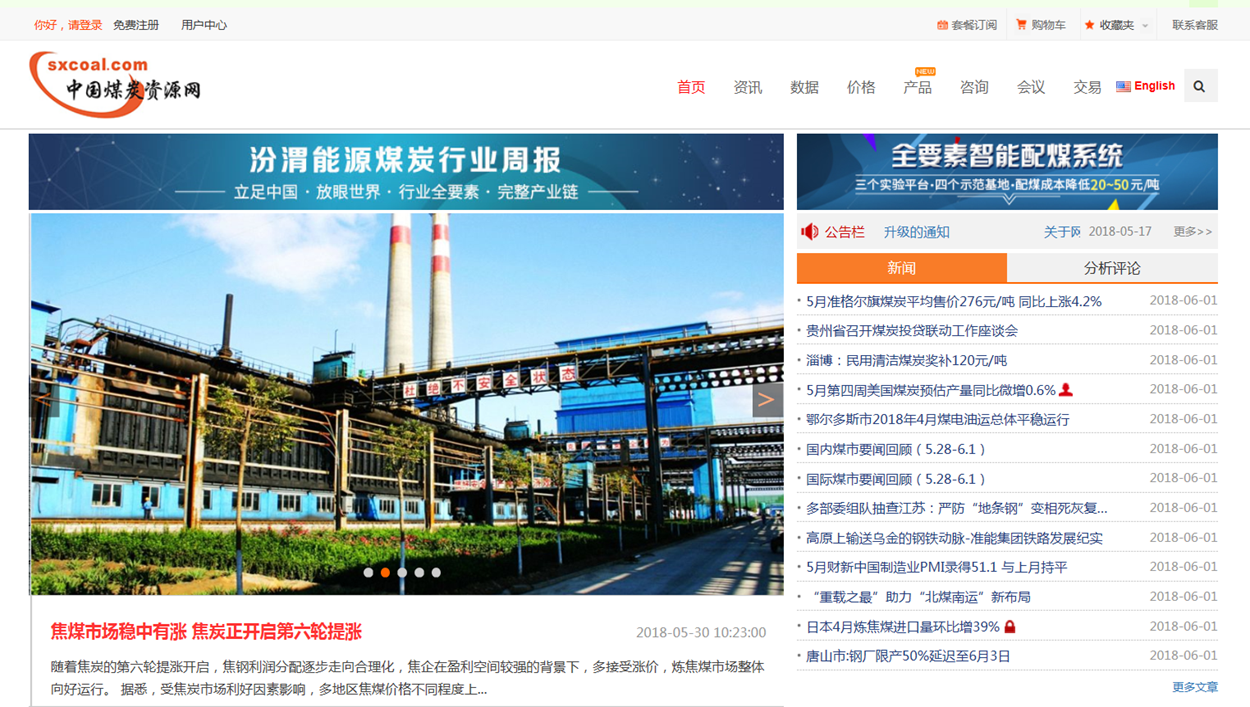The width and height of the screenshot is (1250, 707).
Task: Click the search magnifier icon
Action: [1199, 87]
